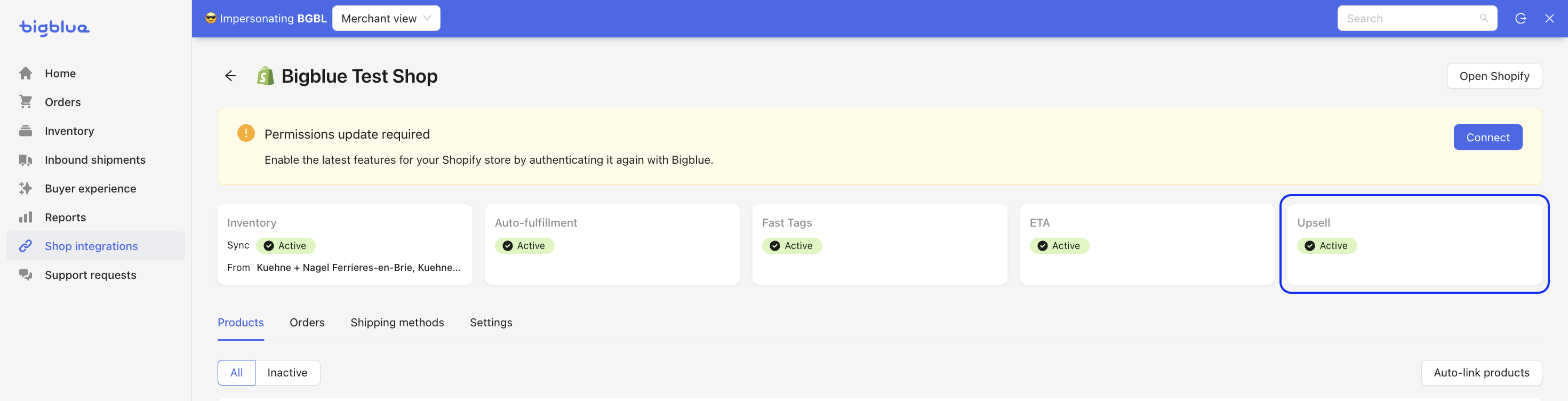This screenshot has width=1568, height=401.
Task: Open Support requests chat icon
Action: coord(26,275)
